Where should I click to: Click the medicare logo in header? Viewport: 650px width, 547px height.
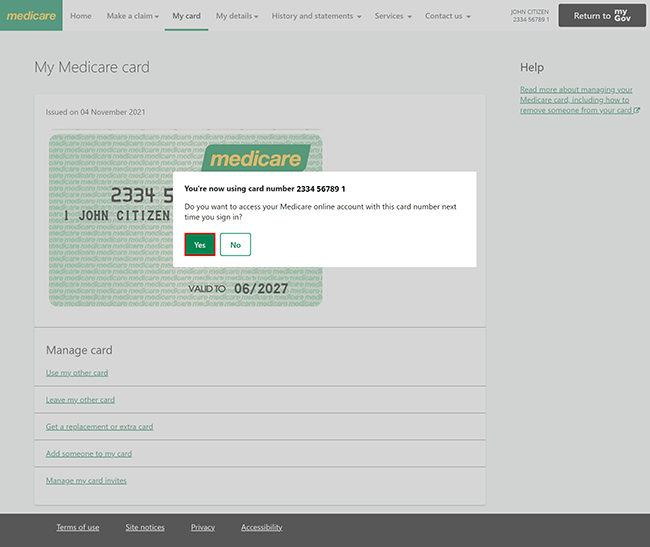[31, 15]
